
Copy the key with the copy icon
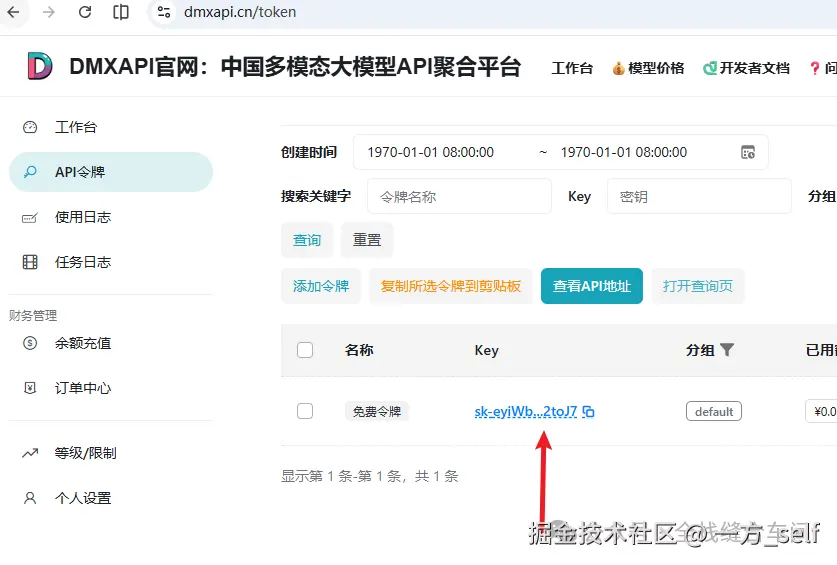(x=588, y=412)
